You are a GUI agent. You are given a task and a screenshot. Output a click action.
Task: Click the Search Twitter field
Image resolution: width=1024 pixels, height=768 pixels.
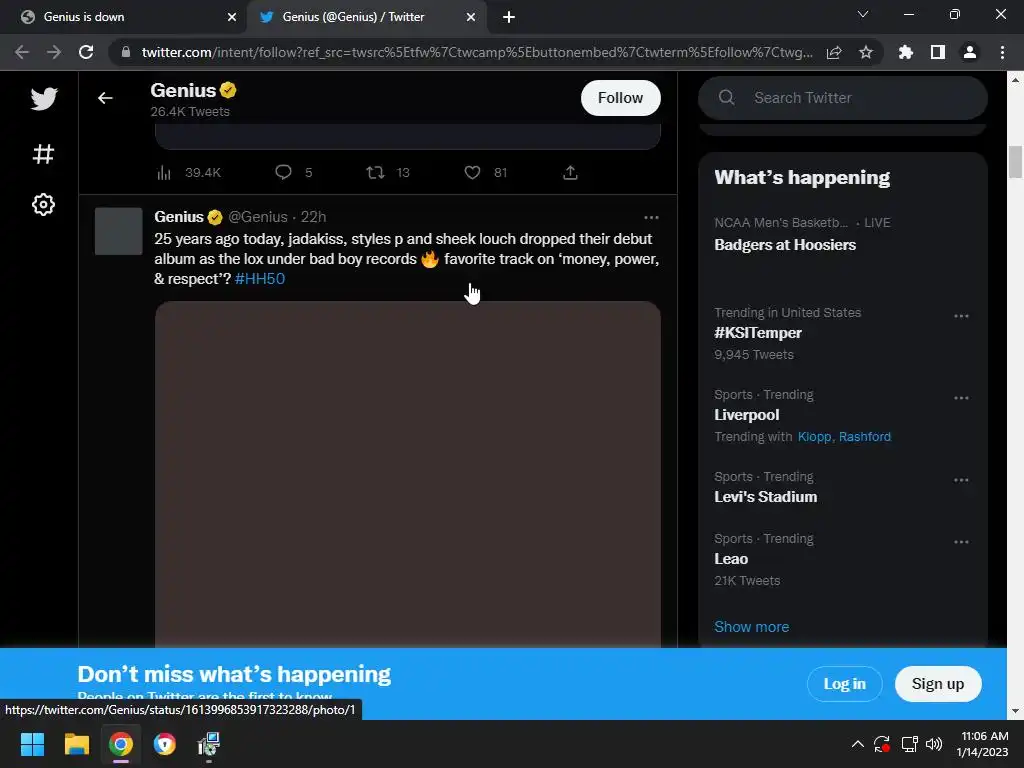pos(842,98)
